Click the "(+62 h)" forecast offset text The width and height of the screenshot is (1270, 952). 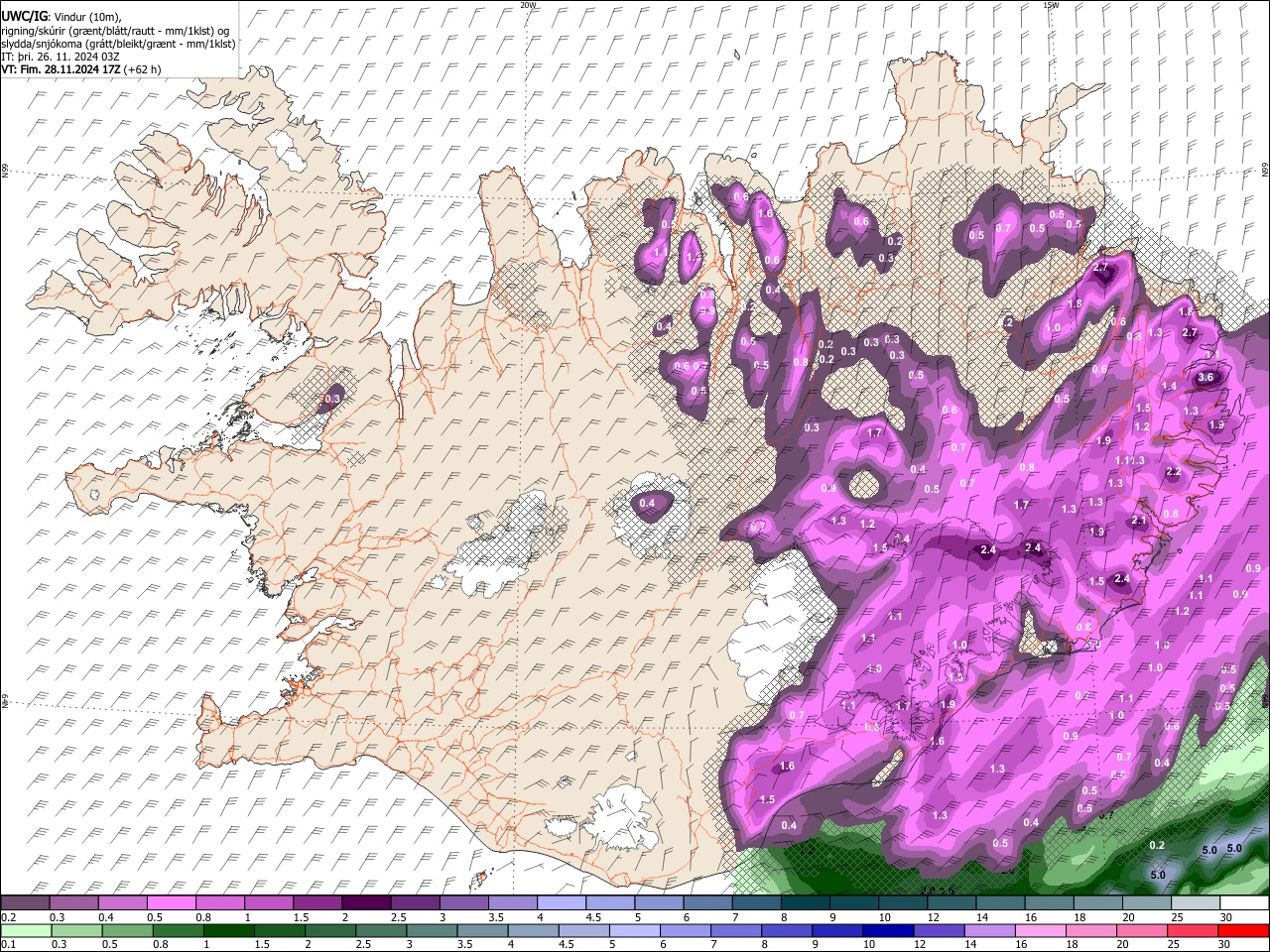[x=143, y=69]
